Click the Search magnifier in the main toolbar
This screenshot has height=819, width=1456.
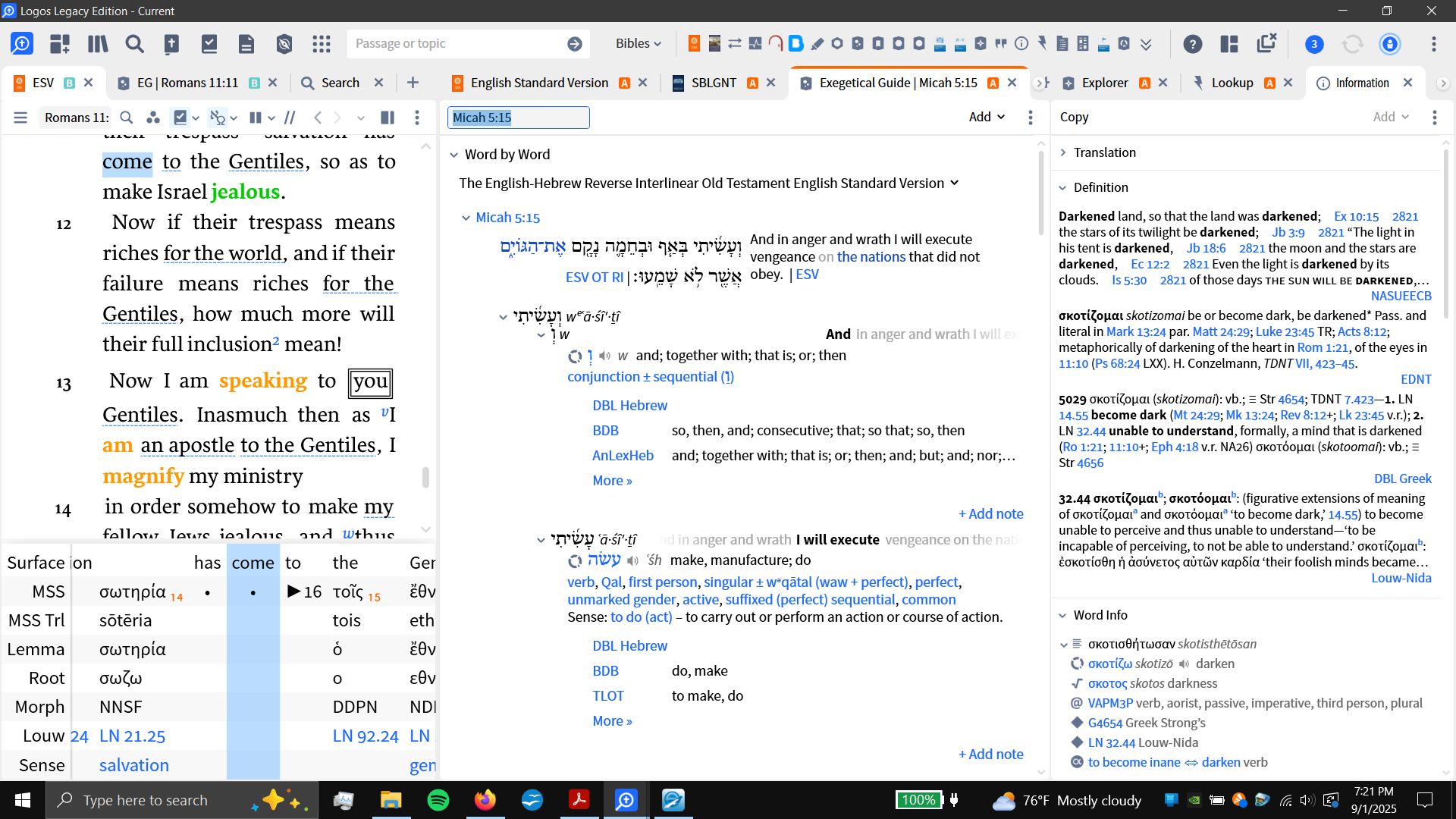(x=135, y=44)
